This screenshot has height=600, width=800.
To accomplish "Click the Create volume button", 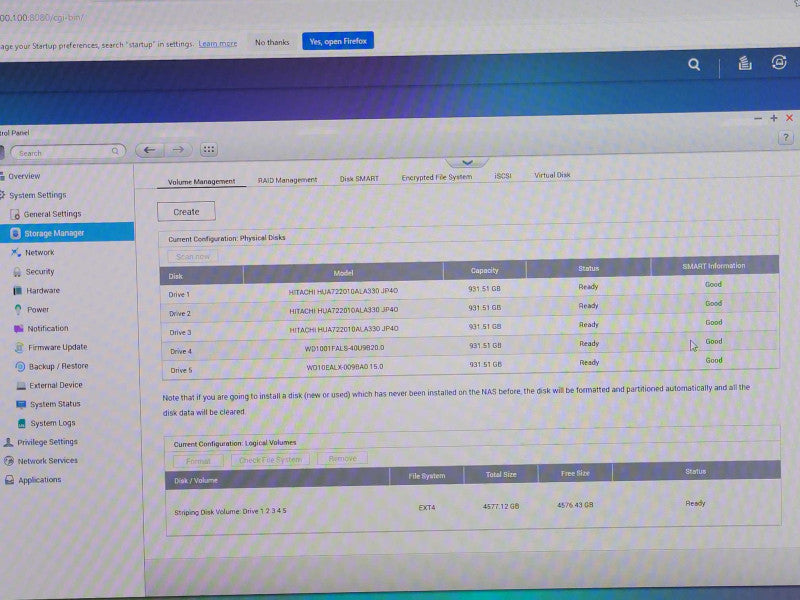I will [x=186, y=212].
